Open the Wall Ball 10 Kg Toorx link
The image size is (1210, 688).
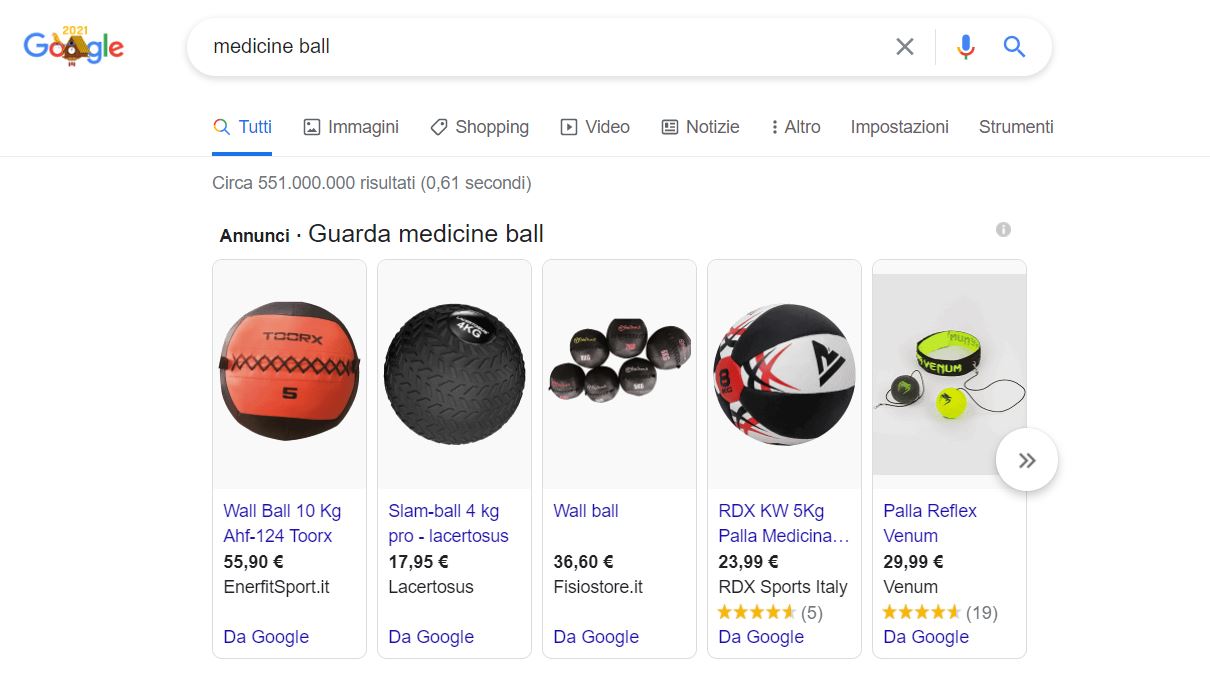(282, 523)
